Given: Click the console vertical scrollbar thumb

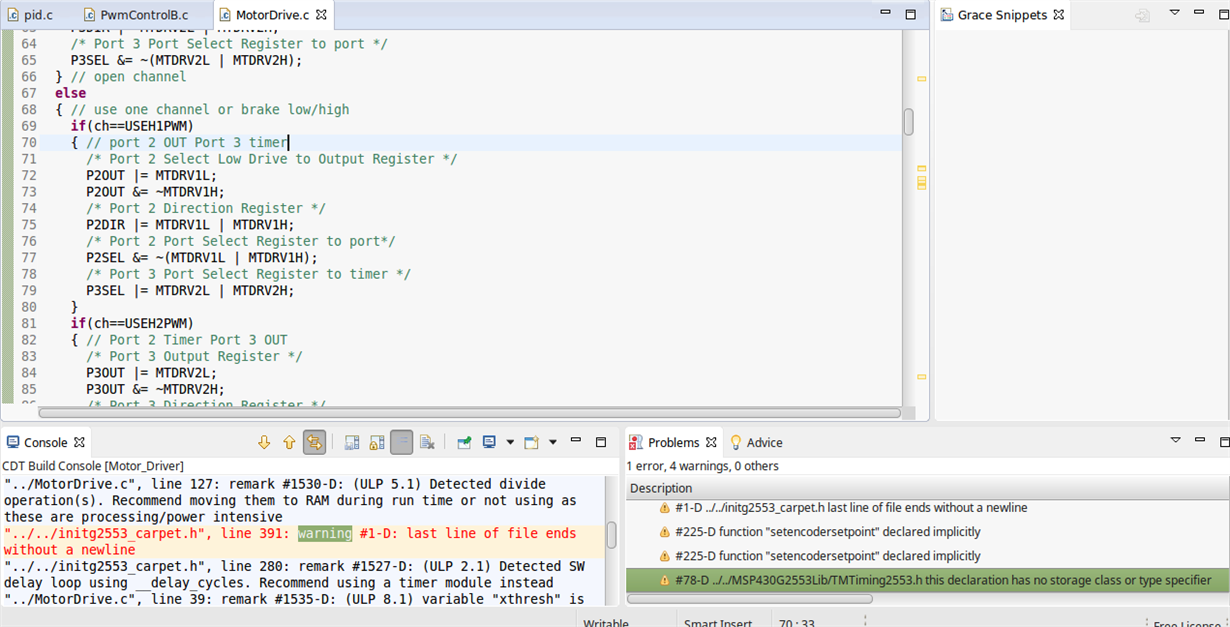Looking at the screenshot, I should 611,535.
